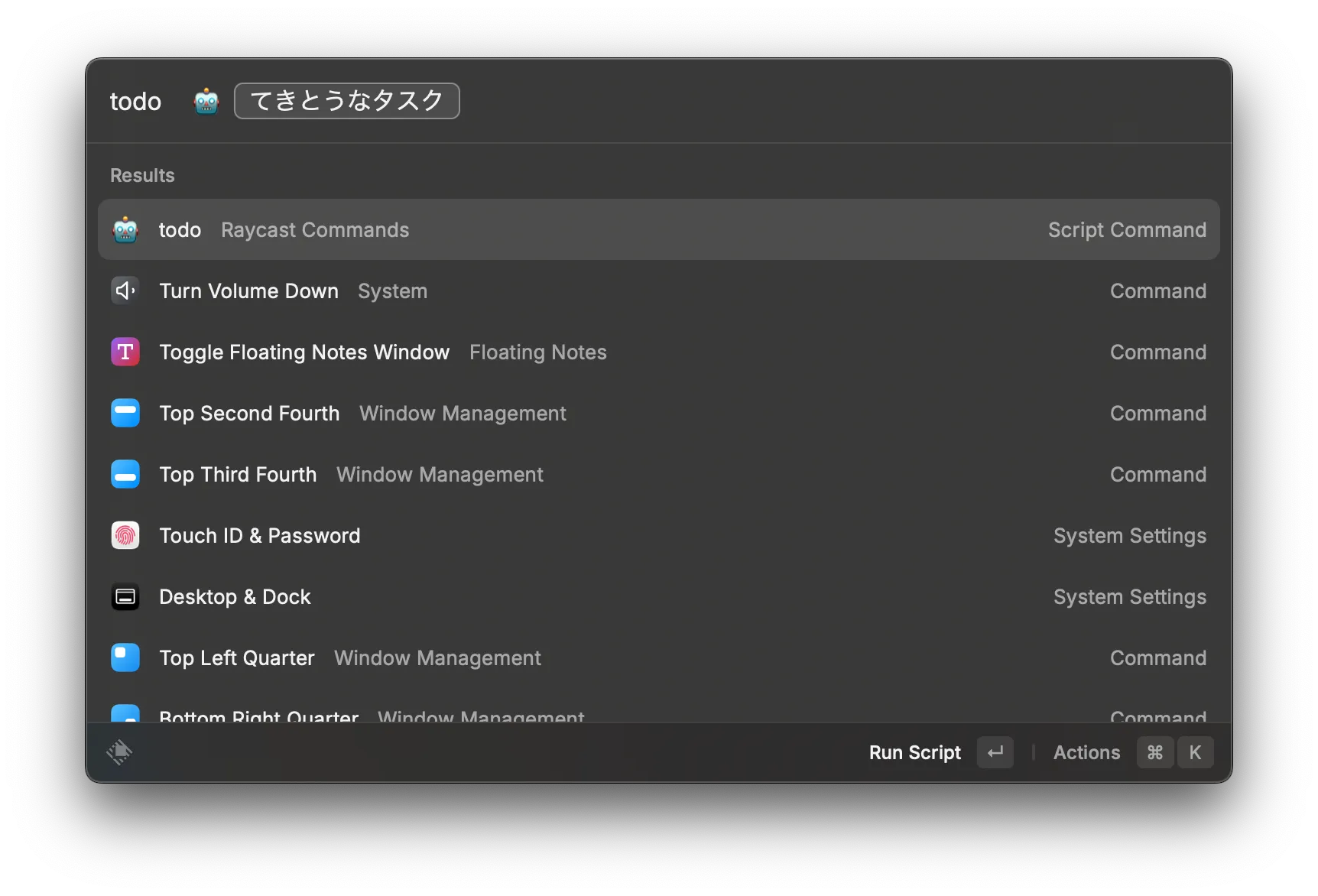Viewport: 1318px width, 896px height.
Task: Click Floating Notes subtitle text
Action: click(538, 352)
